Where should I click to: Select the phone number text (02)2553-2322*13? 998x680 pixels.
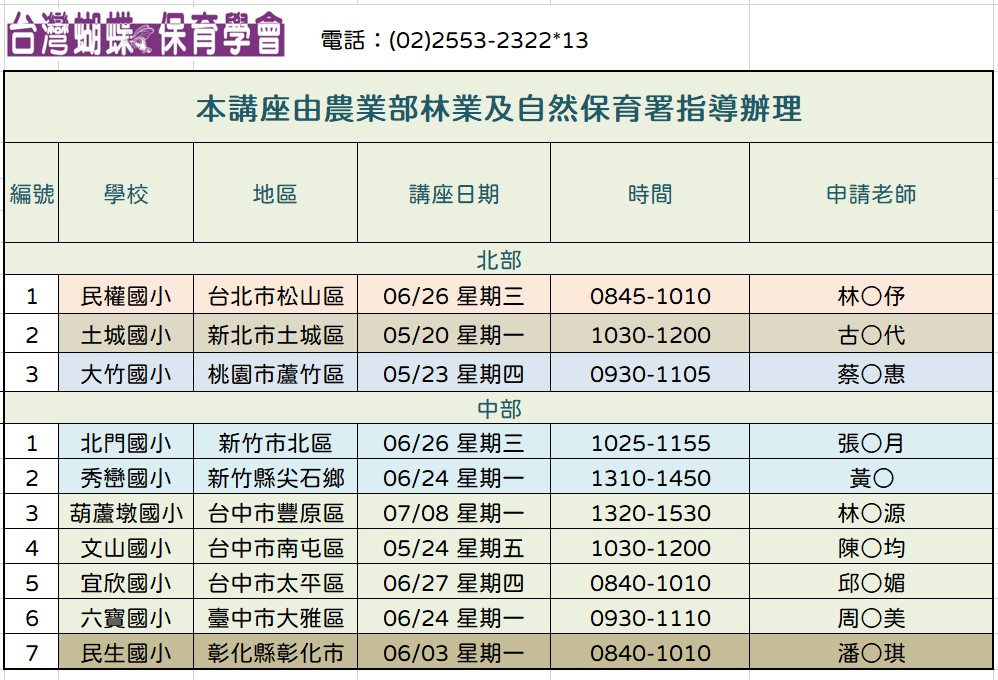(454, 40)
